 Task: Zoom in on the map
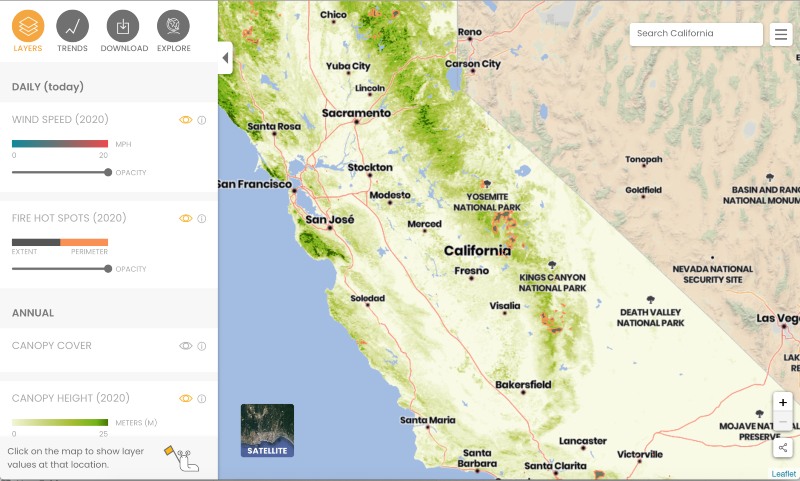click(782, 402)
